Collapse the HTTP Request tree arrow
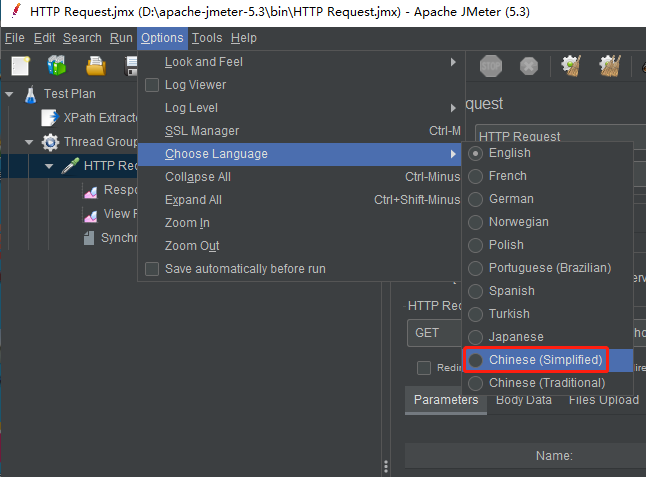This screenshot has height=477, width=646. (x=49, y=166)
